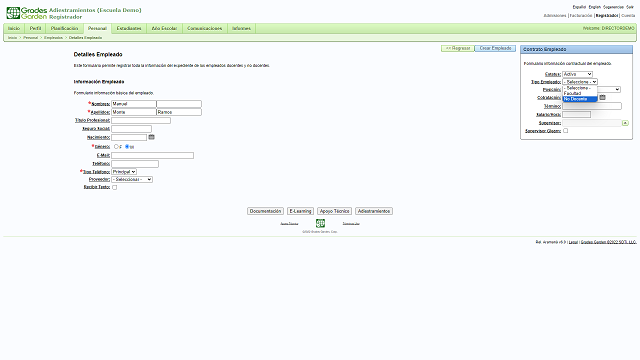Click the Supervisor text field
Image resolution: width=640 pixels, height=360 pixels.
(x=592, y=123)
